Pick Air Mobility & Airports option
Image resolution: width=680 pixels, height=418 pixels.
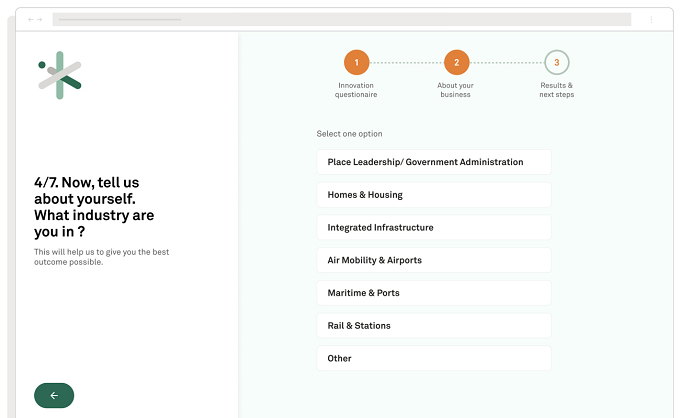[x=434, y=260]
